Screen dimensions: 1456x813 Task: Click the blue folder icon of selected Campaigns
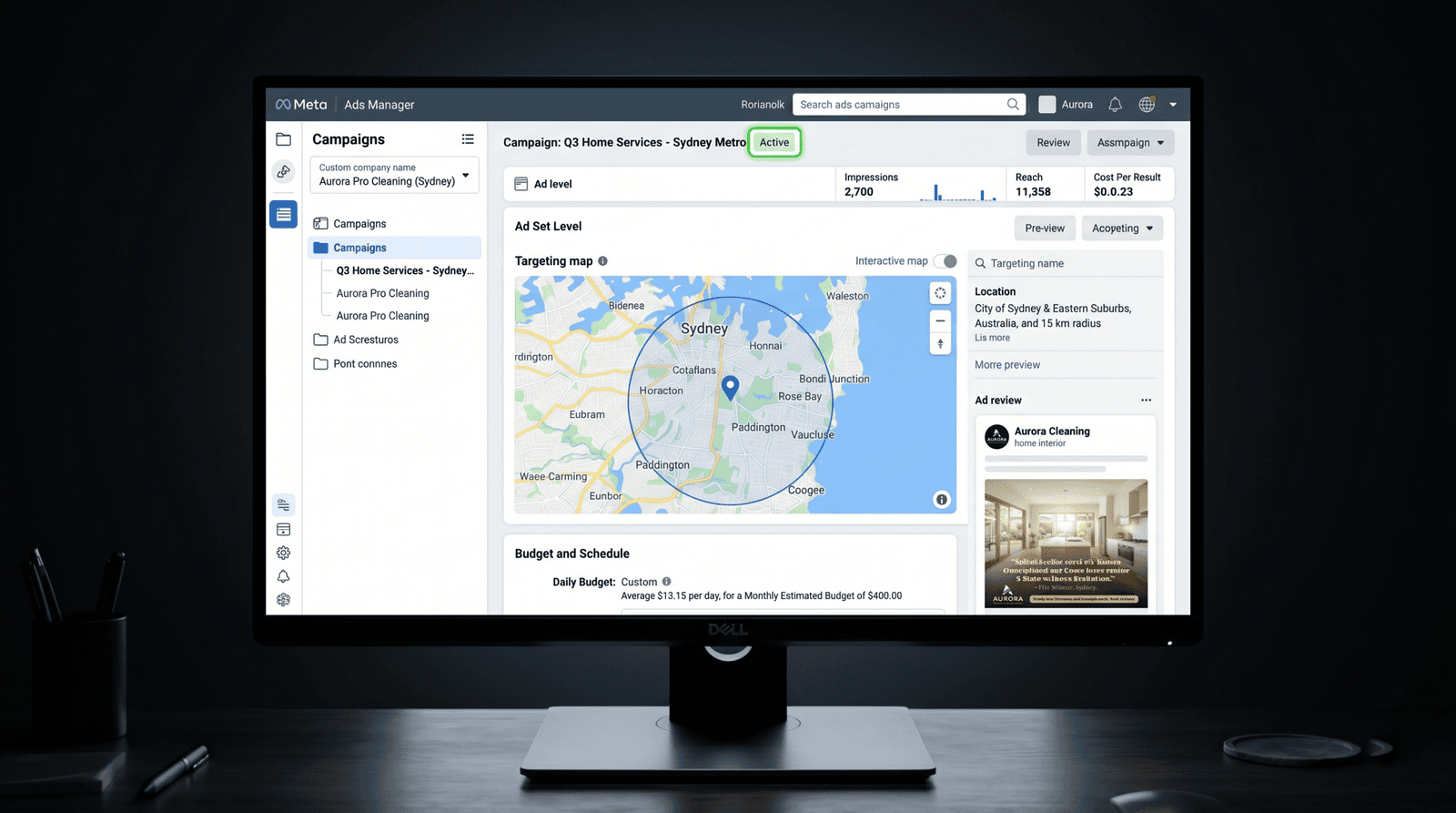(x=320, y=248)
